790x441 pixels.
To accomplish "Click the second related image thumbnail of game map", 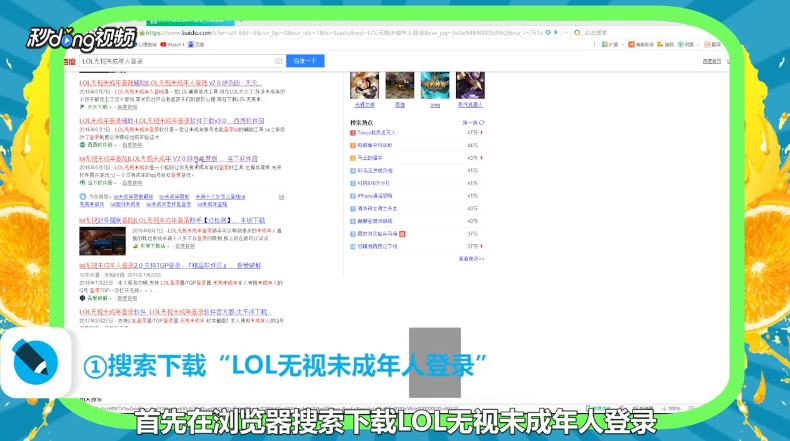I will point(400,85).
